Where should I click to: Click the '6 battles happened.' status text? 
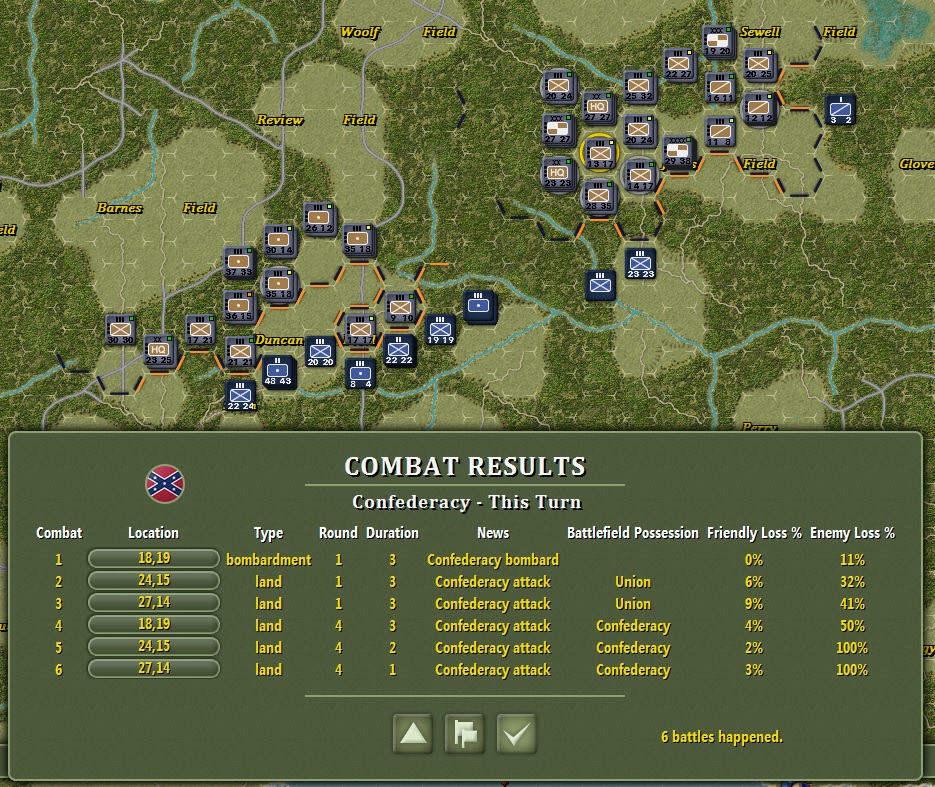(x=722, y=737)
